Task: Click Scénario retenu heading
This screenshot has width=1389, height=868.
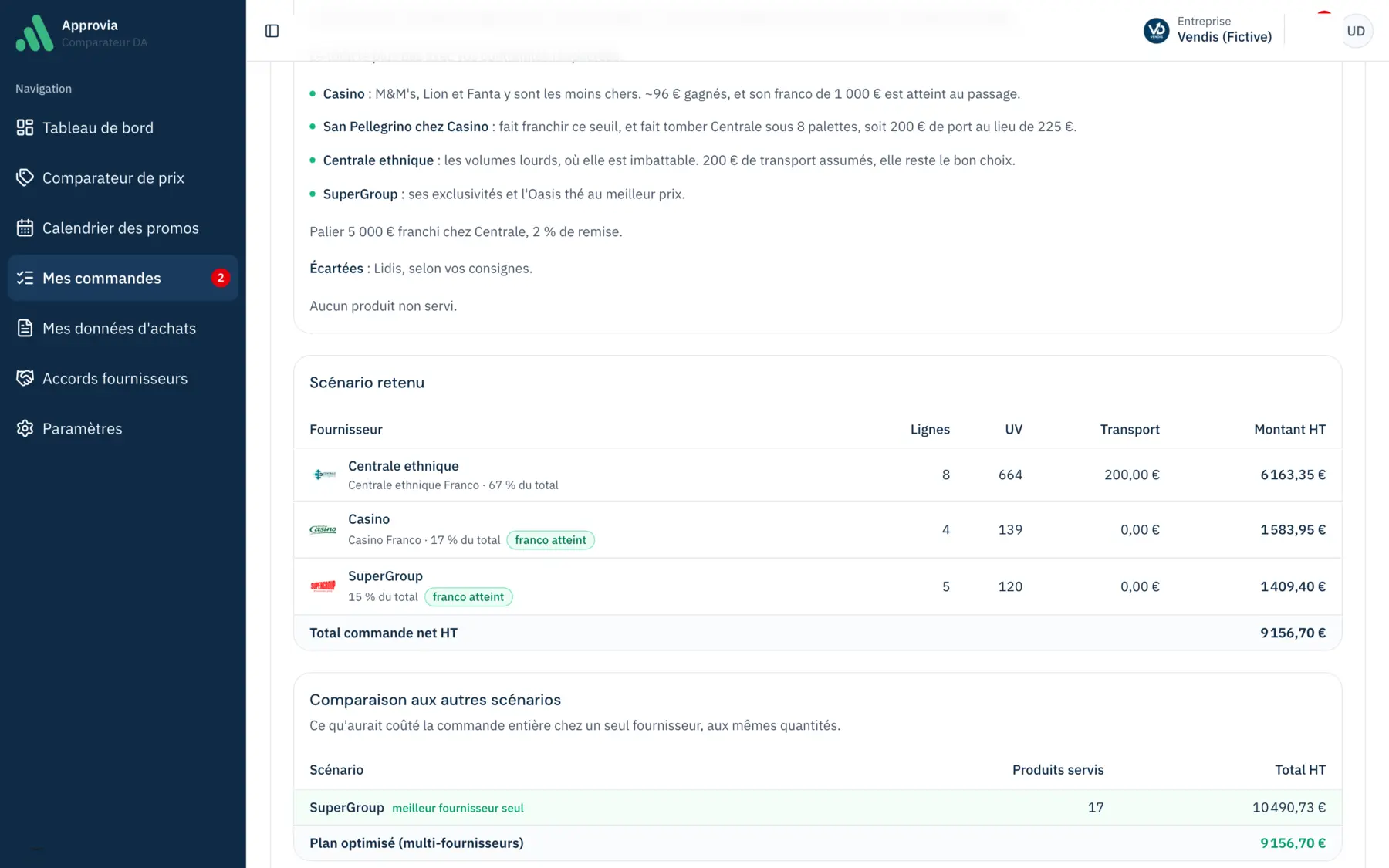Action: (x=367, y=383)
